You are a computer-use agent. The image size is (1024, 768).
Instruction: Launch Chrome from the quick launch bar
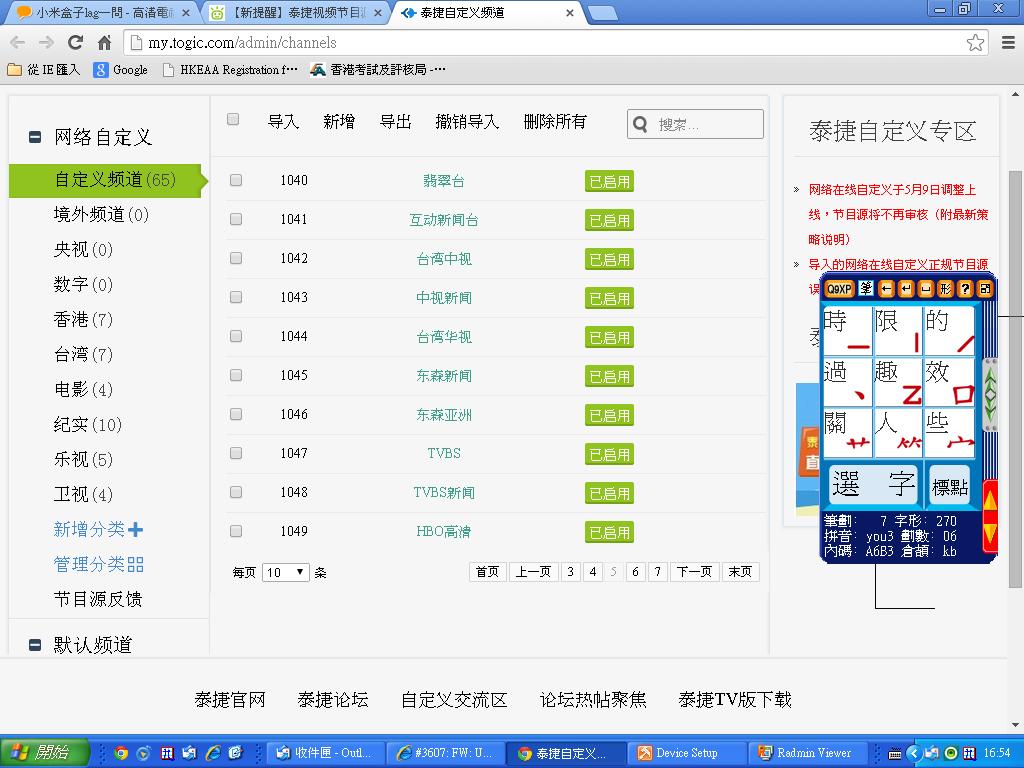[x=121, y=753]
